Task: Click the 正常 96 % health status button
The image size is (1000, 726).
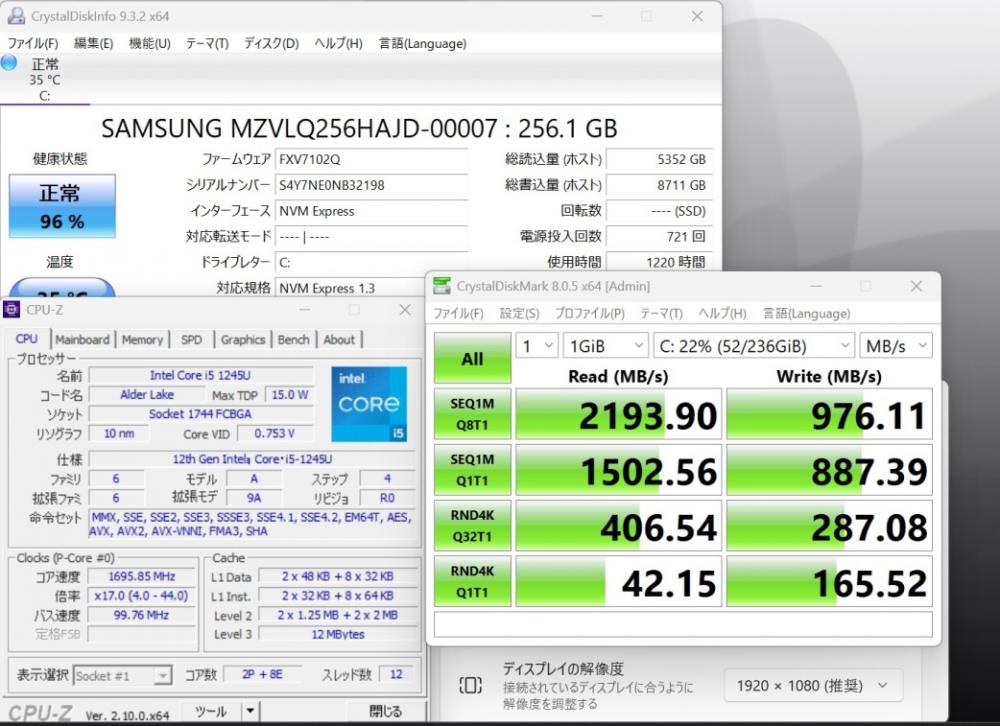Action: [62, 206]
